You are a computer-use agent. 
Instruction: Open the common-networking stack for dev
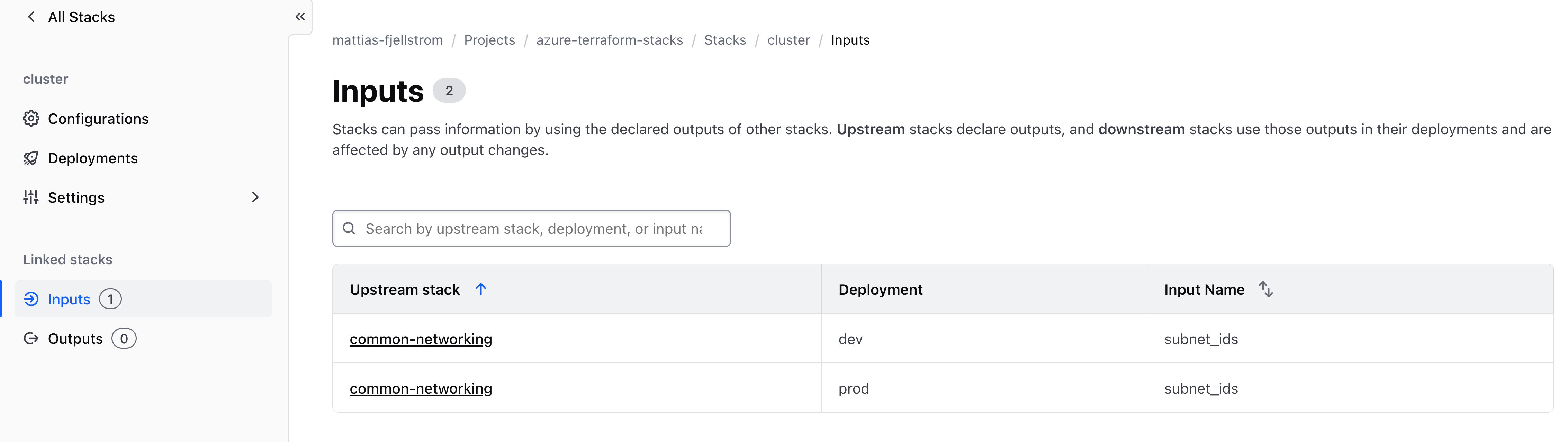point(421,339)
